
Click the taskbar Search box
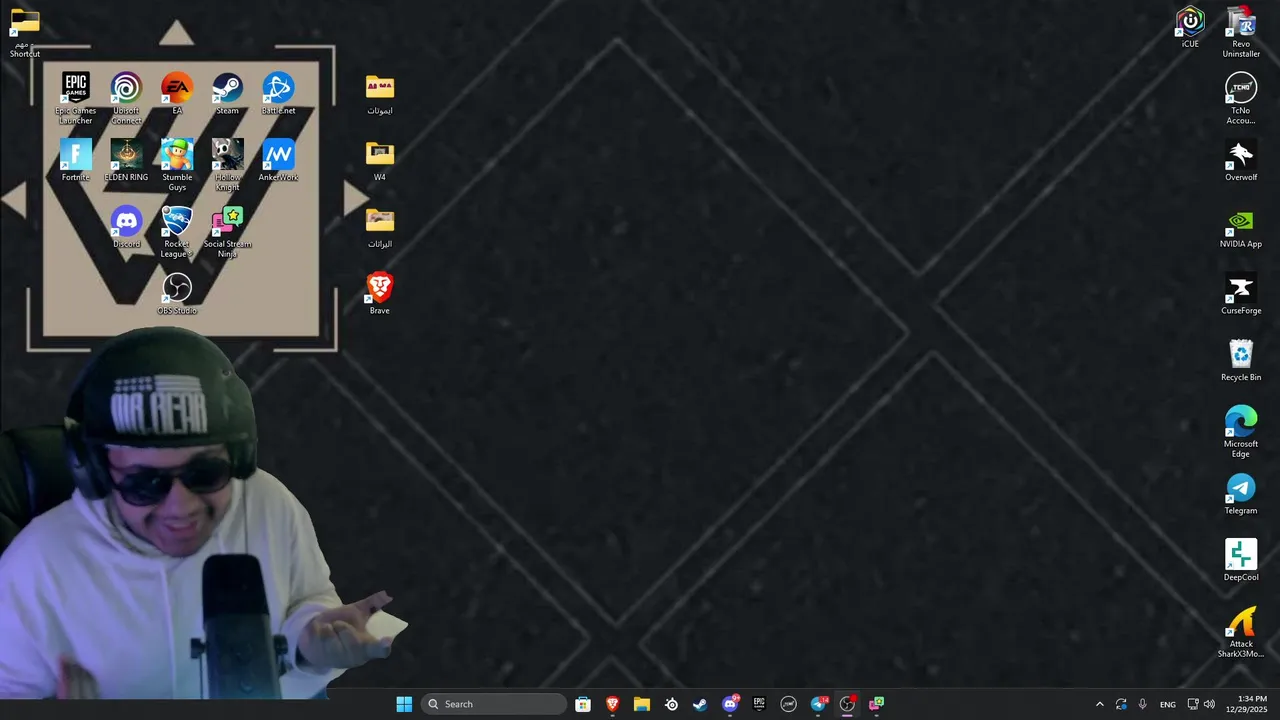click(494, 704)
